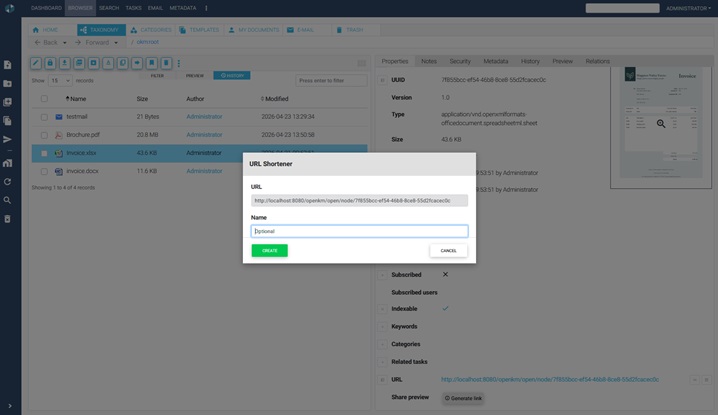Click the pencil edit toolbar icon
The height and width of the screenshot is (415, 718).
[36, 63]
